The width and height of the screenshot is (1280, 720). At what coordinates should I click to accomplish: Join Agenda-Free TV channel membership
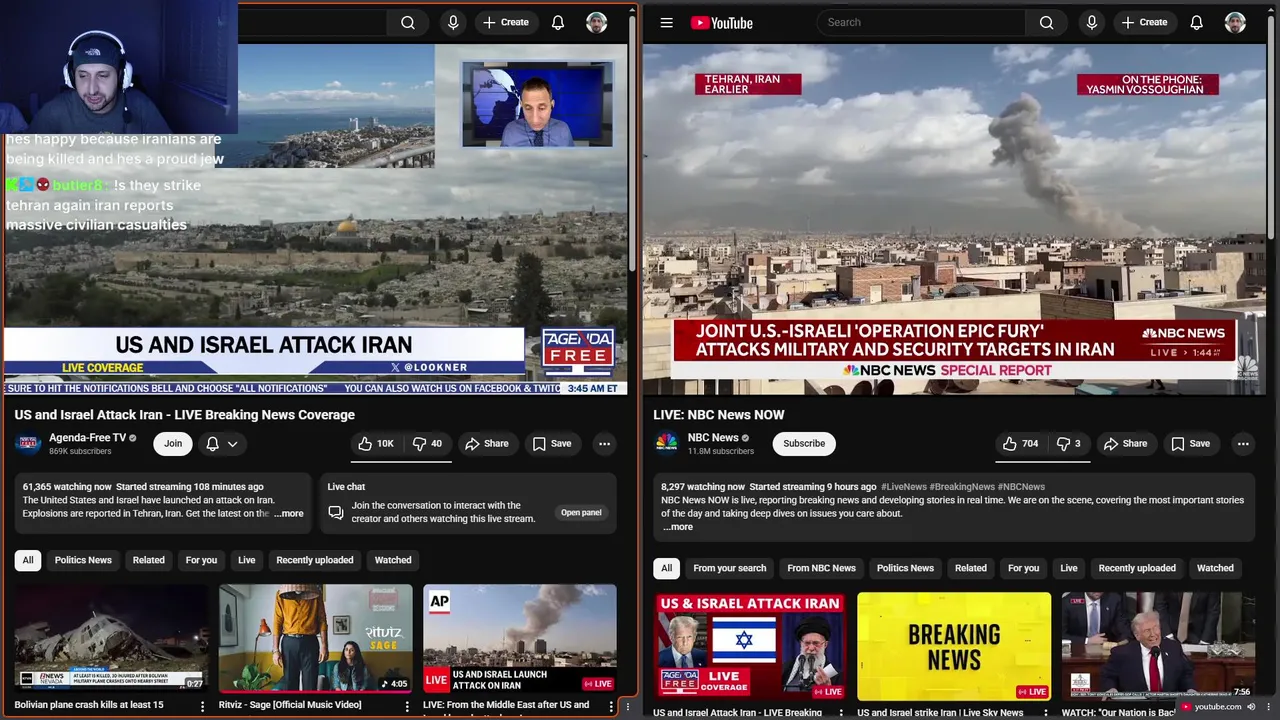click(x=173, y=444)
